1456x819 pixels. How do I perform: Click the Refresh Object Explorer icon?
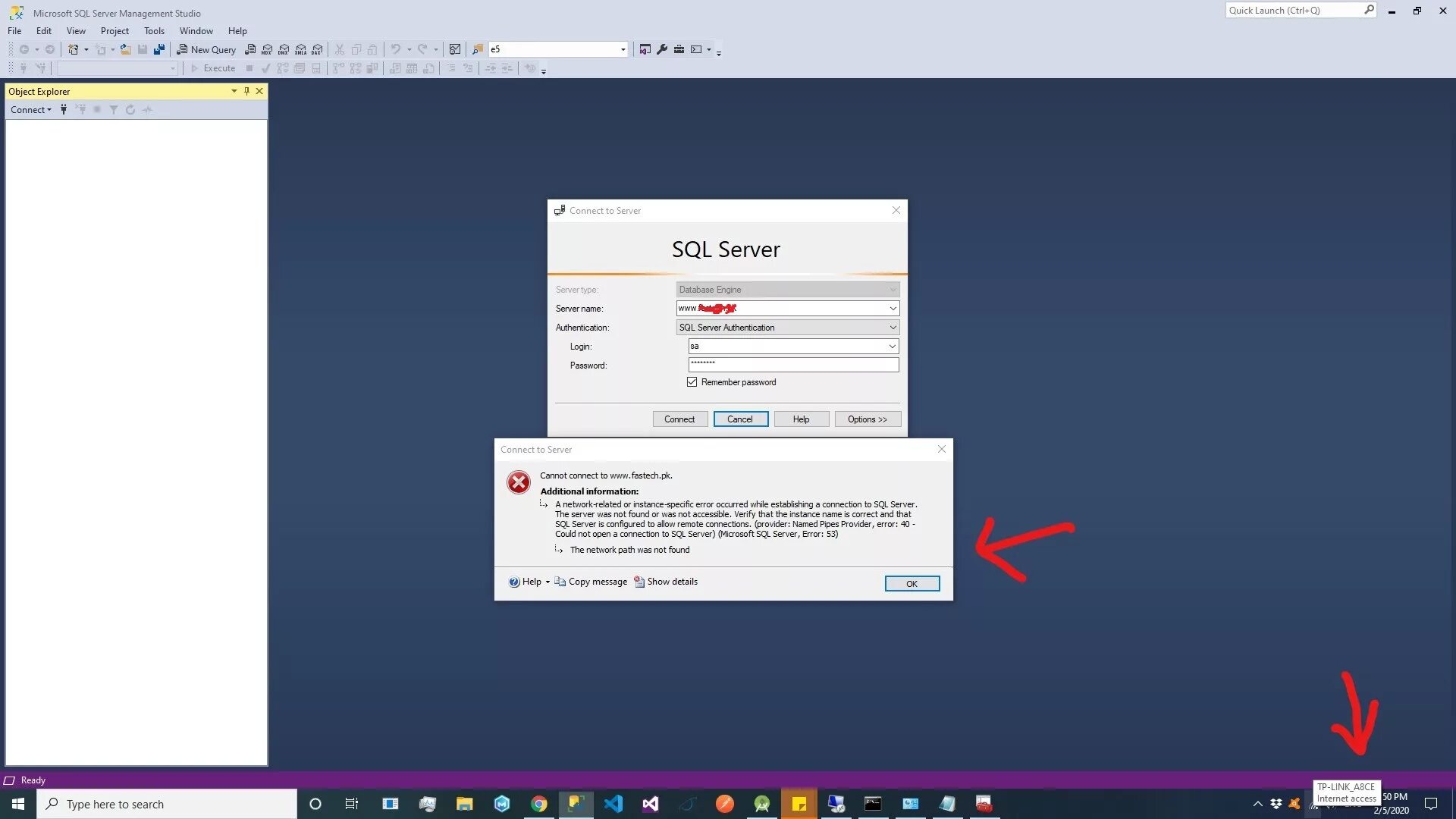click(x=130, y=109)
